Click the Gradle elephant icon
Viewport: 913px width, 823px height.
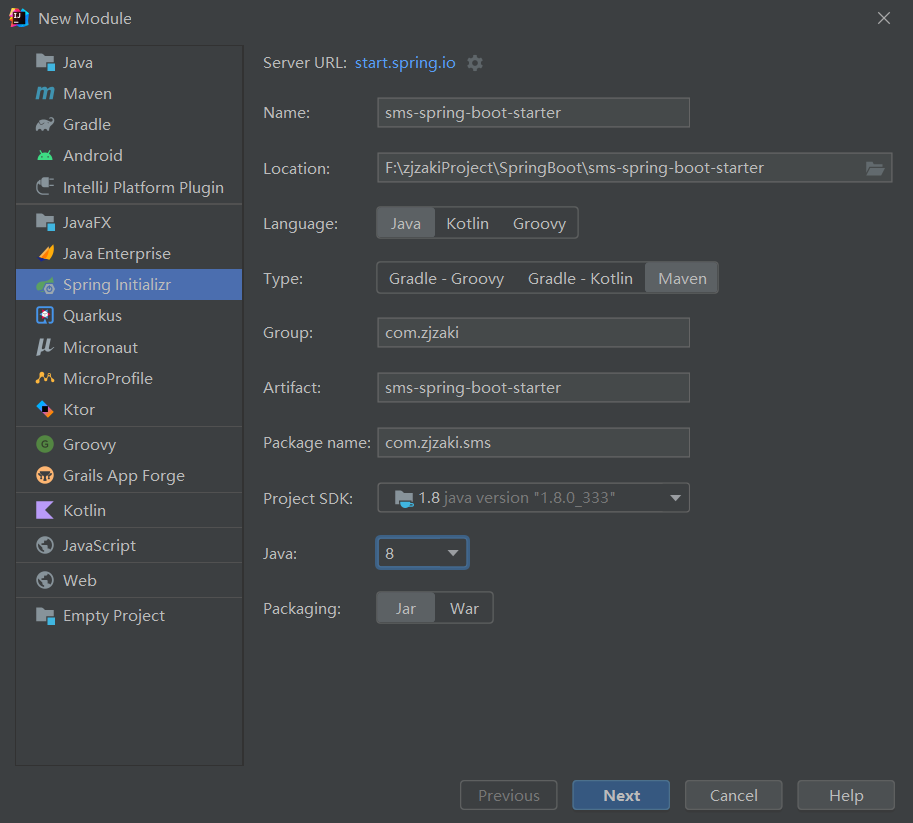point(45,125)
